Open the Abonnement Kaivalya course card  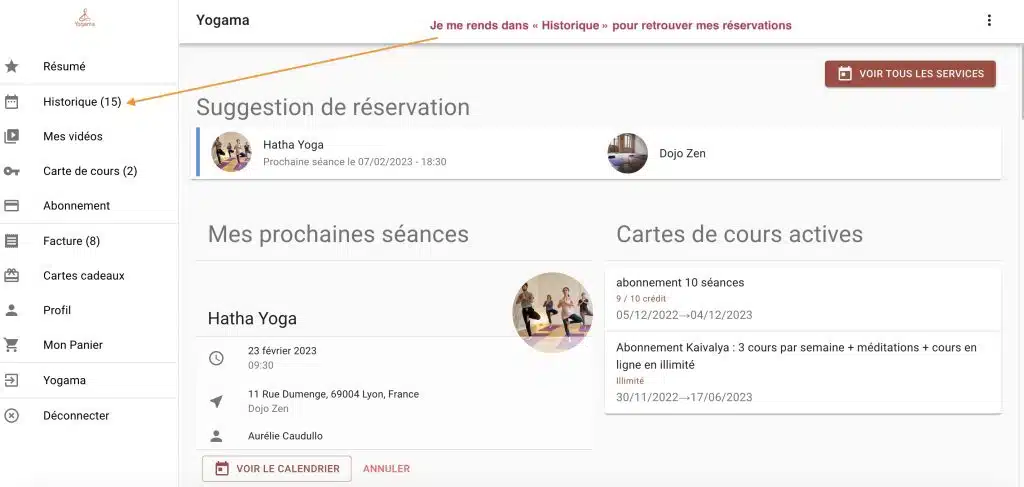click(802, 371)
